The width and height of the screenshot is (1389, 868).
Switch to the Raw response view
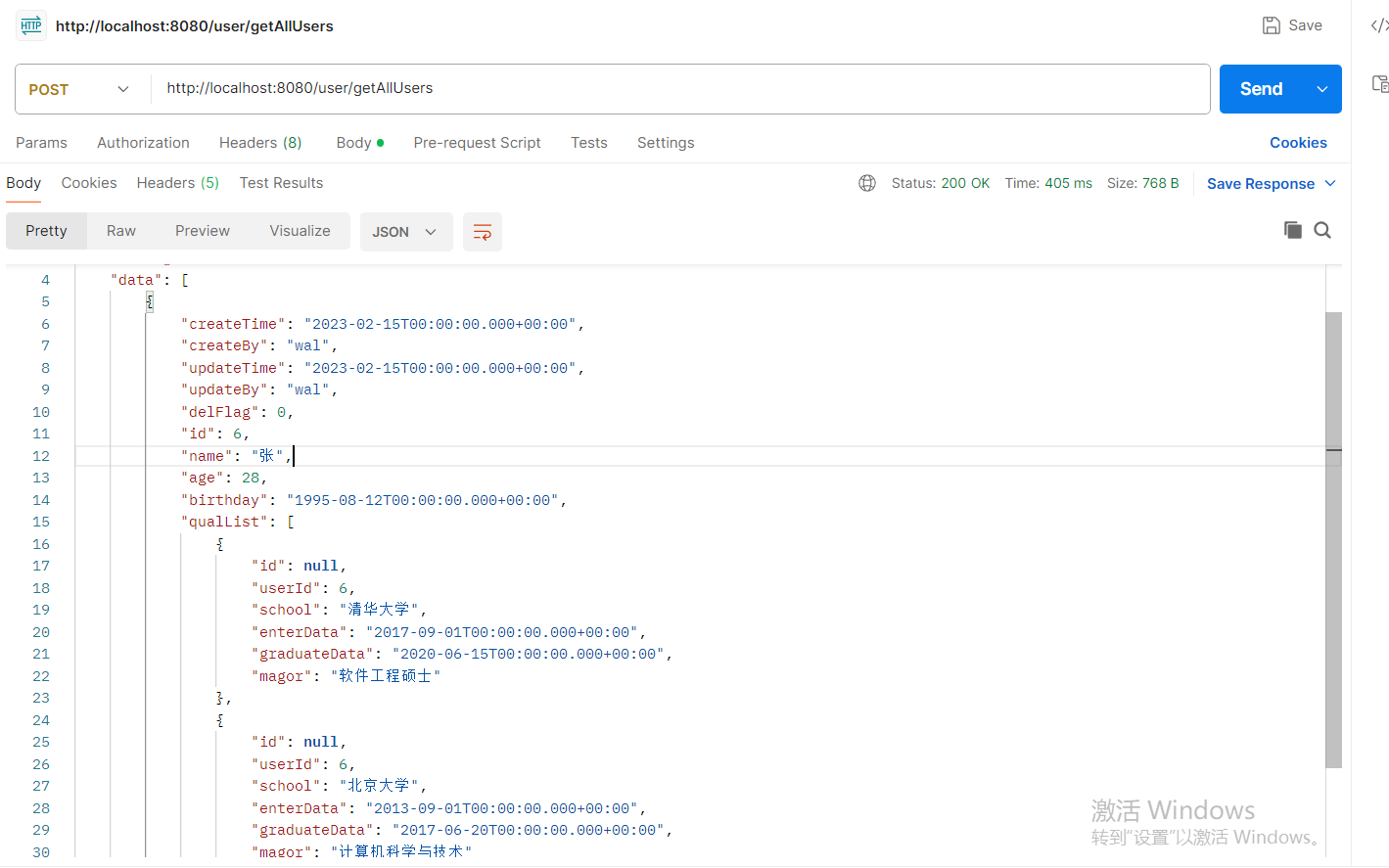pyautogui.click(x=121, y=231)
